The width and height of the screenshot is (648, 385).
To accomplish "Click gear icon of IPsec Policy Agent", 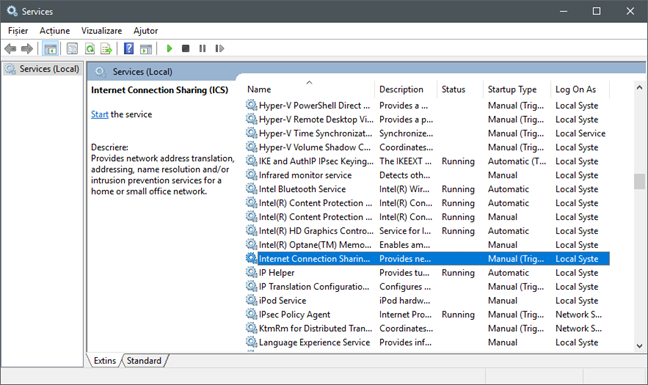I will tap(251, 314).
